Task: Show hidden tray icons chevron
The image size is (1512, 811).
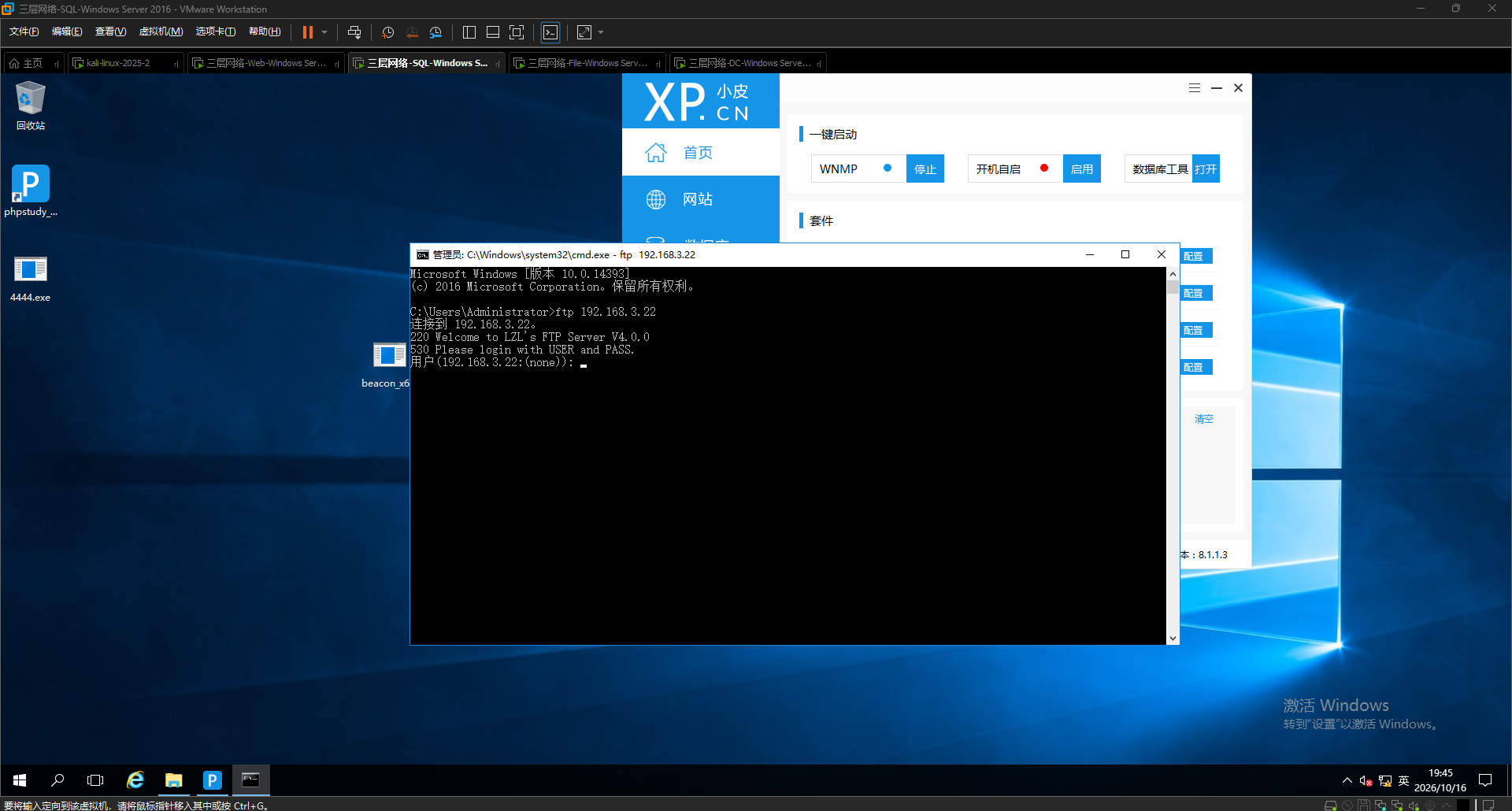Action: point(1347,780)
